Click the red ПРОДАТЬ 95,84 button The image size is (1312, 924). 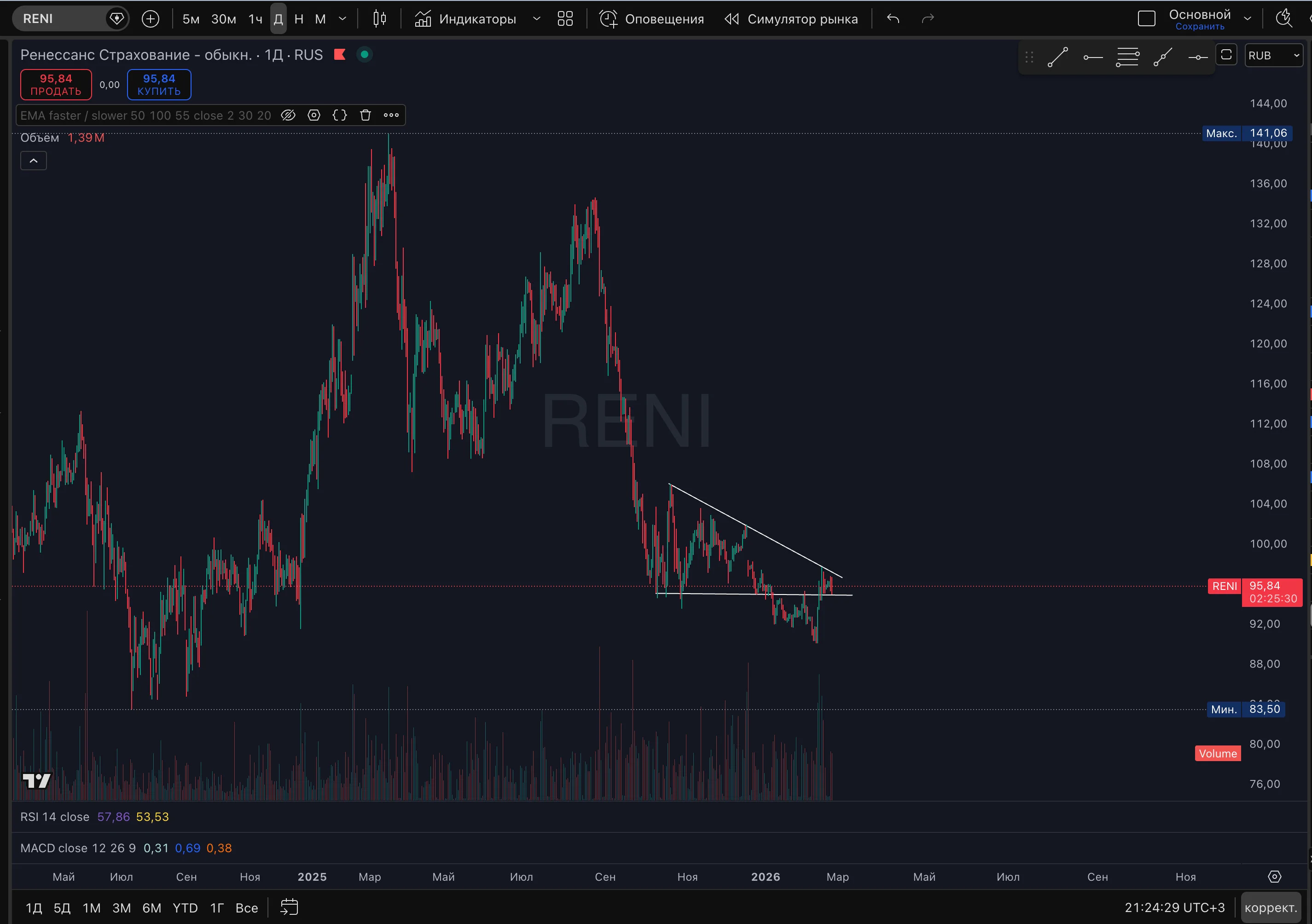click(x=56, y=85)
